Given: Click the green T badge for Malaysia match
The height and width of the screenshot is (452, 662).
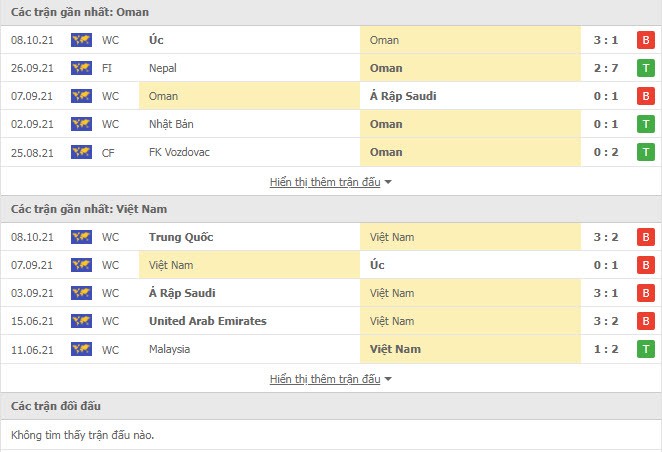Looking at the screenshot, I should point(646,349).
